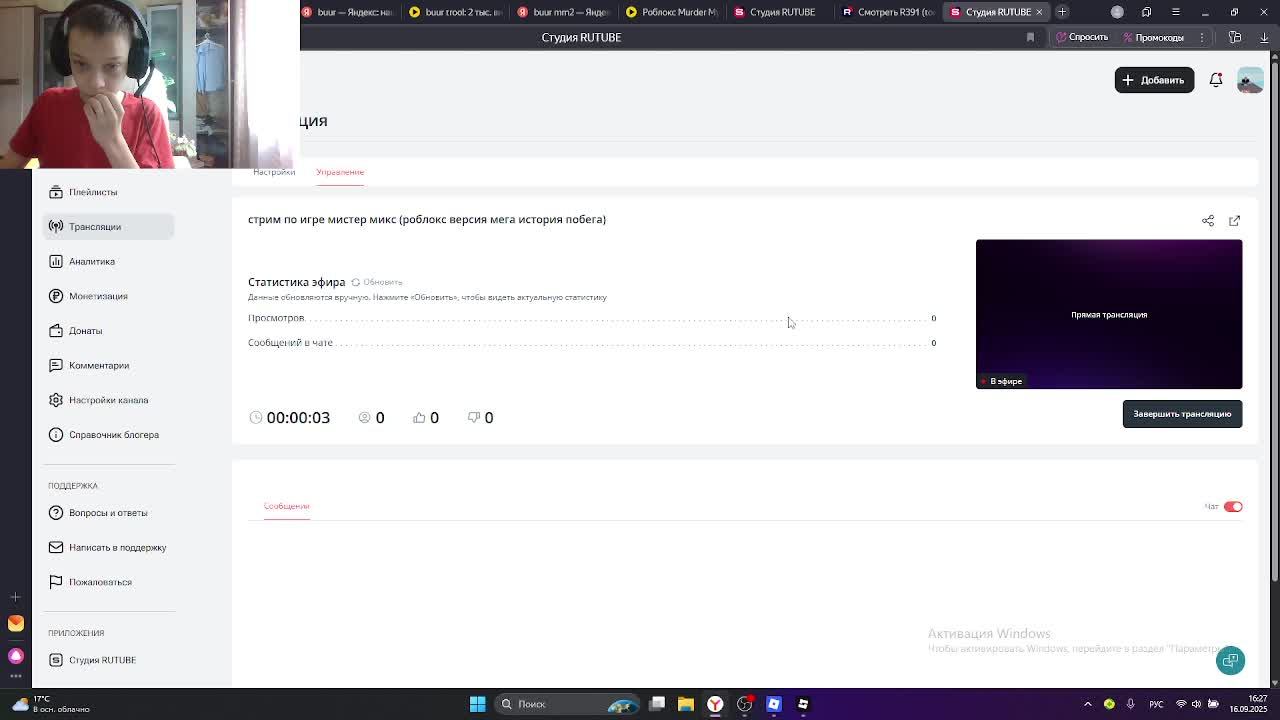This screenshot has width=1280, height=720.
Task: Open notifications bell icon
Action: 1216,80
